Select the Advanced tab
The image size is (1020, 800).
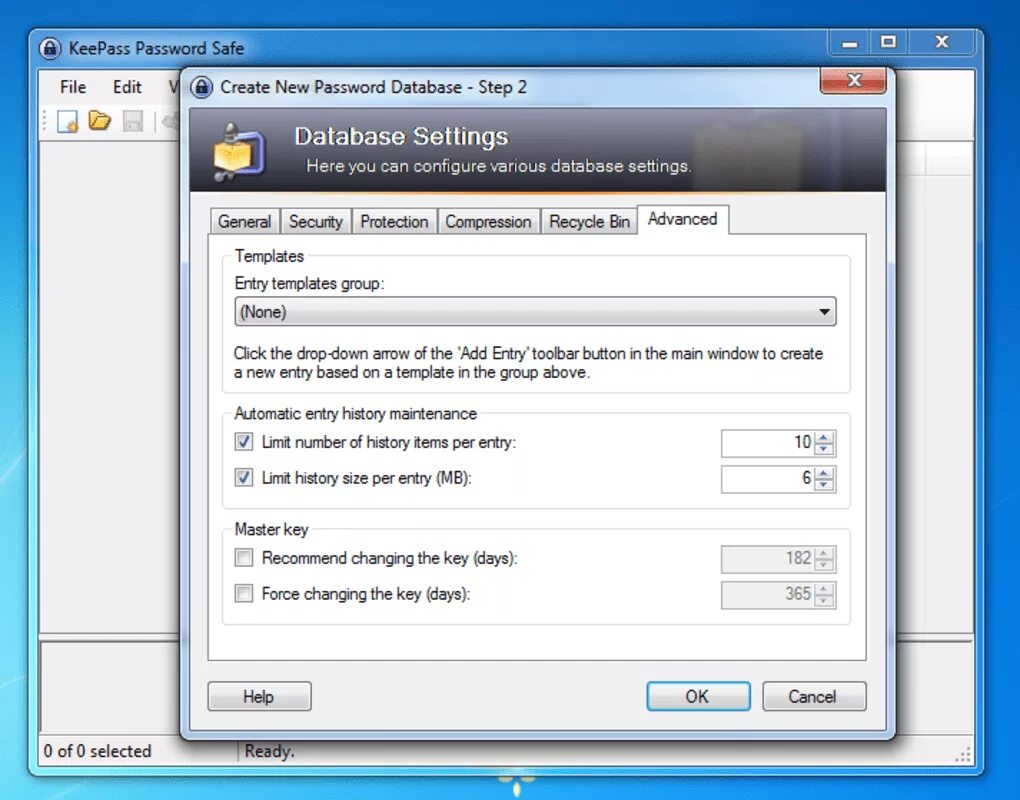pyautogui.click(x=682, y=219)
